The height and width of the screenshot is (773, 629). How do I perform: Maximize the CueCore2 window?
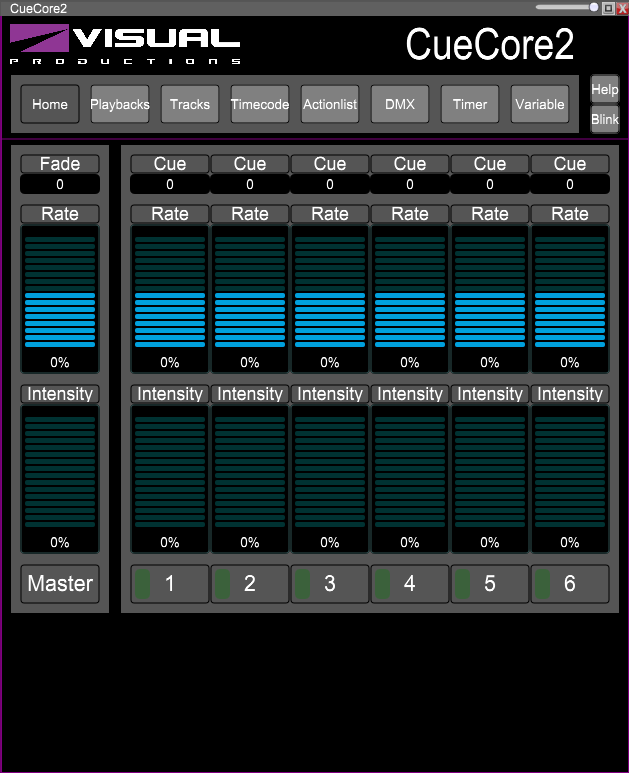609,8
